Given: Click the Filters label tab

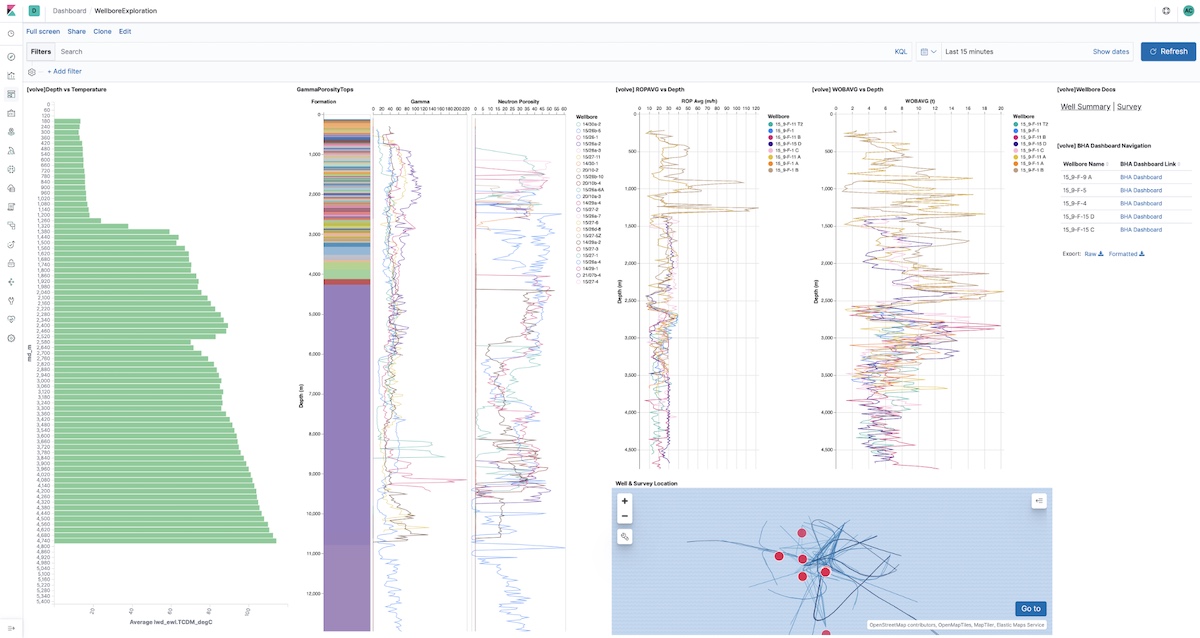Looking at the screenshot, I should pos(41,51).
